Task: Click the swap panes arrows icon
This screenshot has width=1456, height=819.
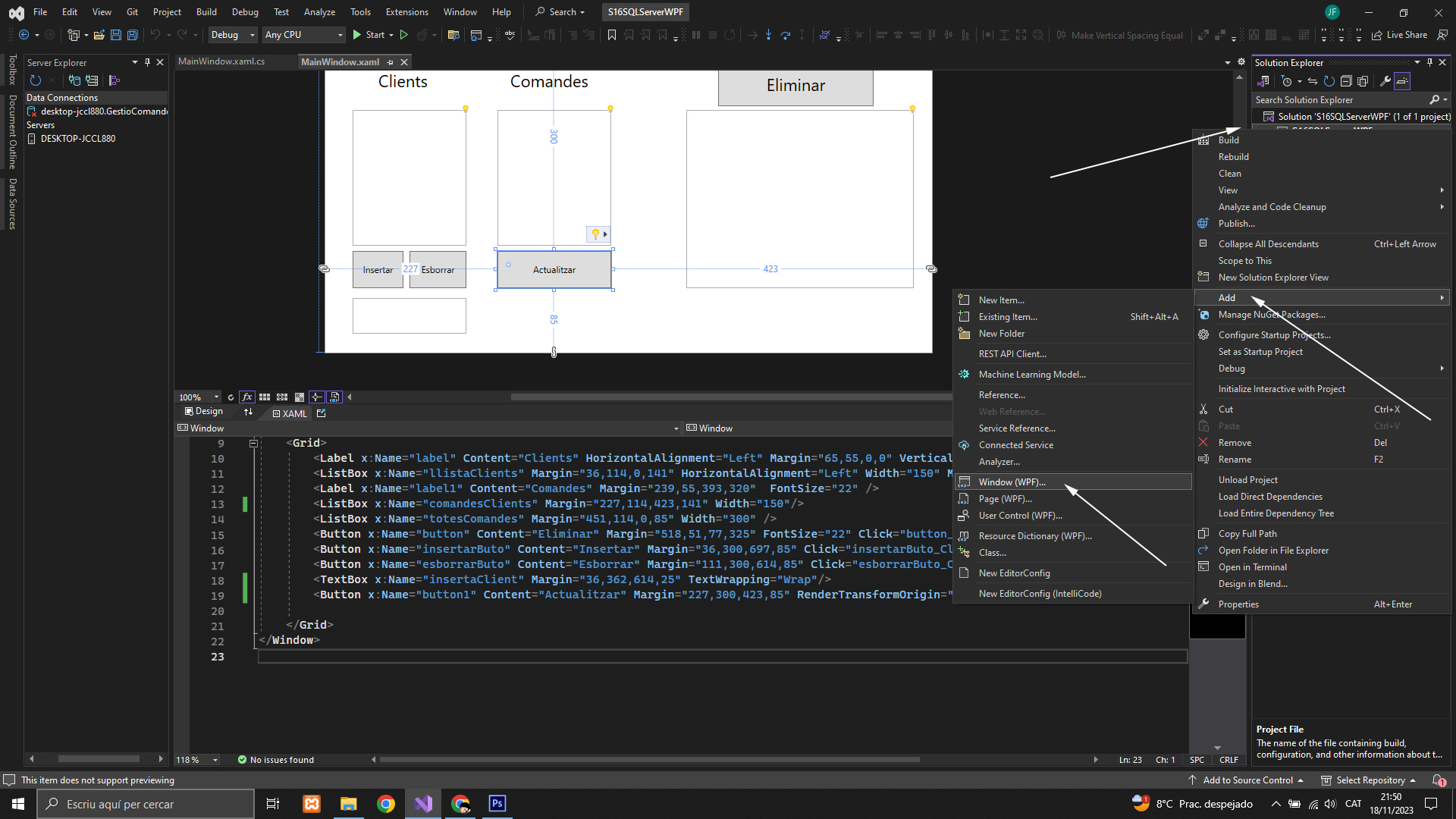Action: tap(248, 412)
